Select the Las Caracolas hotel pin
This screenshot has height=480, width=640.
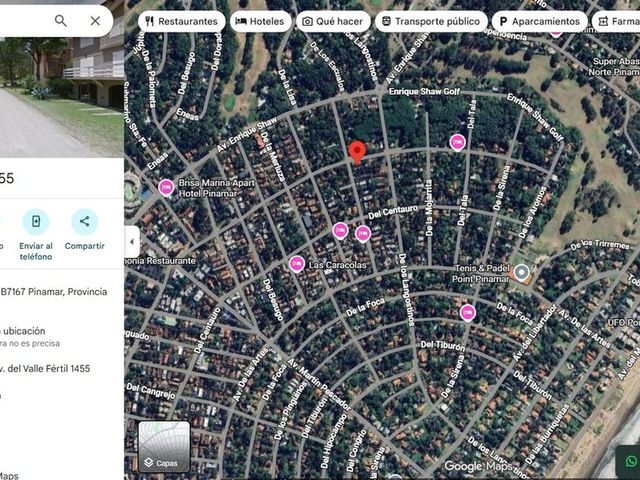pyautogui.click(x=297, y=264)
